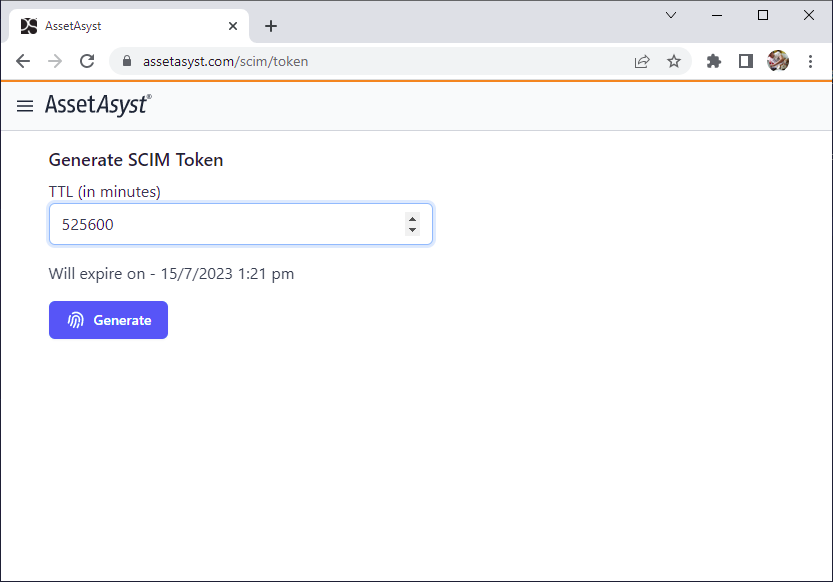The width and height of the screenshot is (833, 582).
Task: Close the AssetAsyst tab
Action: pyautogui.click(x=233, y=26)
